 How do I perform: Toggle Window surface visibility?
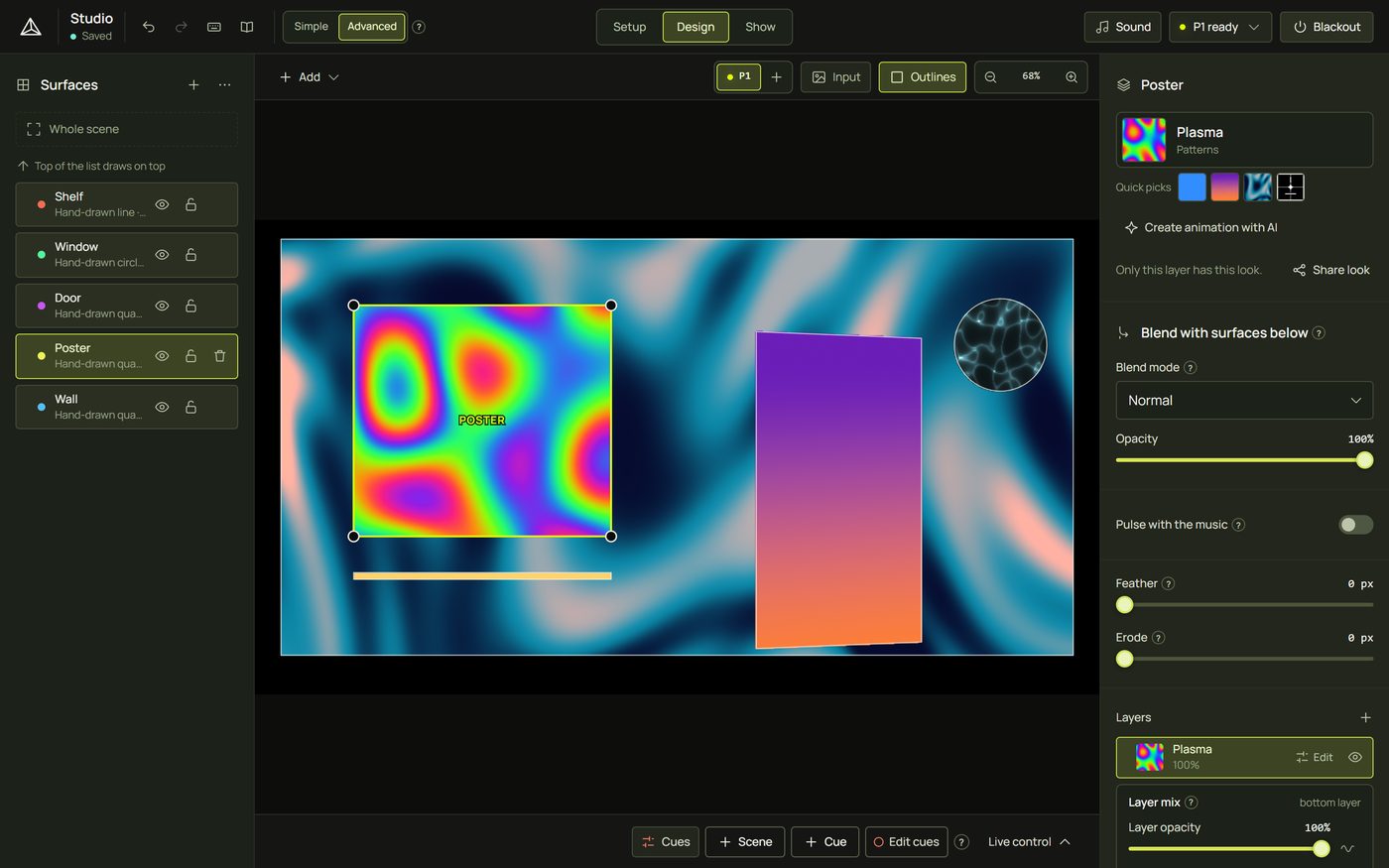[162, 255]
